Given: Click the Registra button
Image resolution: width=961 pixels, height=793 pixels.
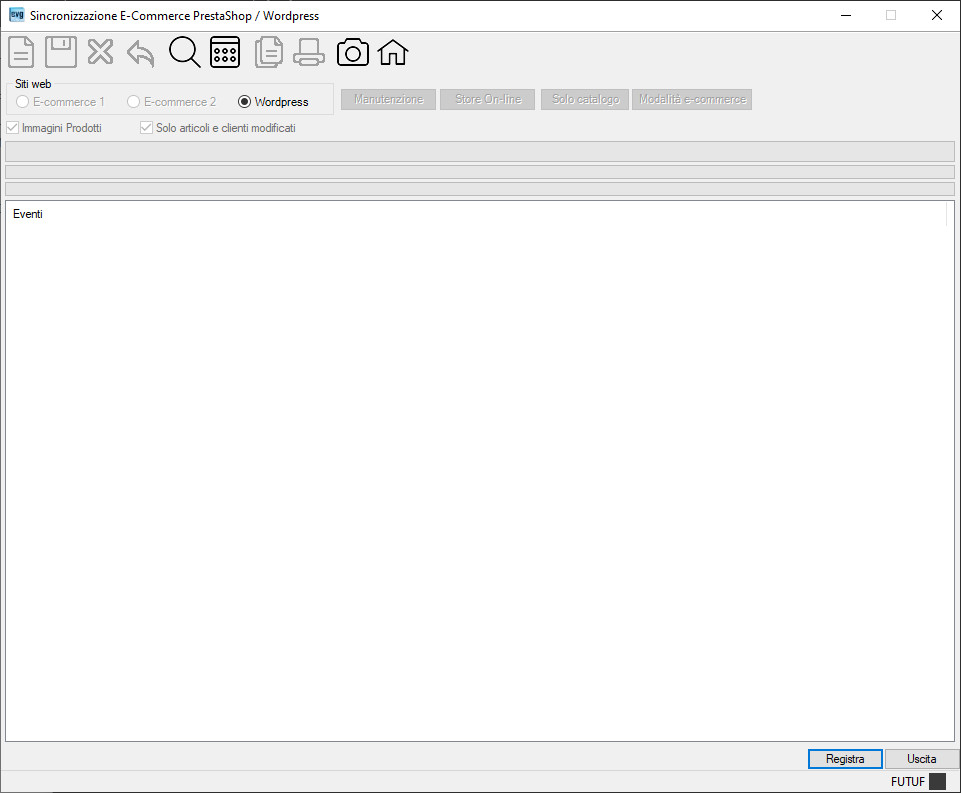Looking at the screenshot, I should point(845,759).
